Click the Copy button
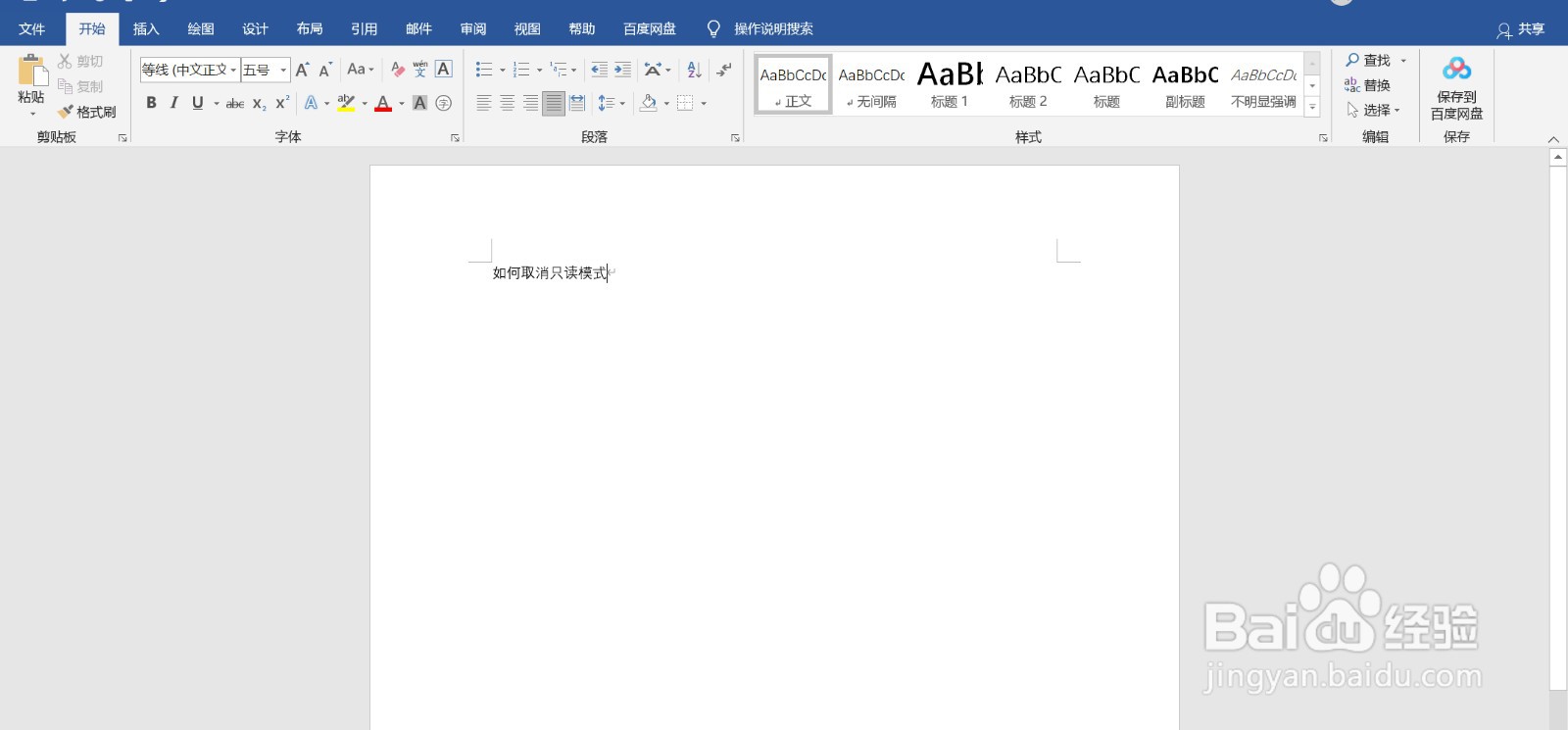 click(79, 86)
